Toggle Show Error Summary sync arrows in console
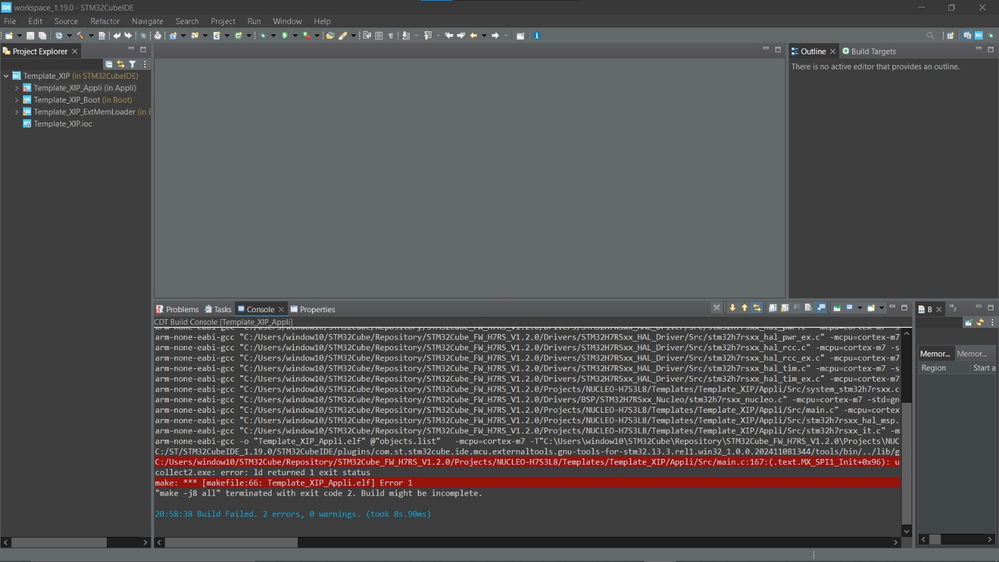This screenshot has width=999, height=562. [x=757, y=308]
